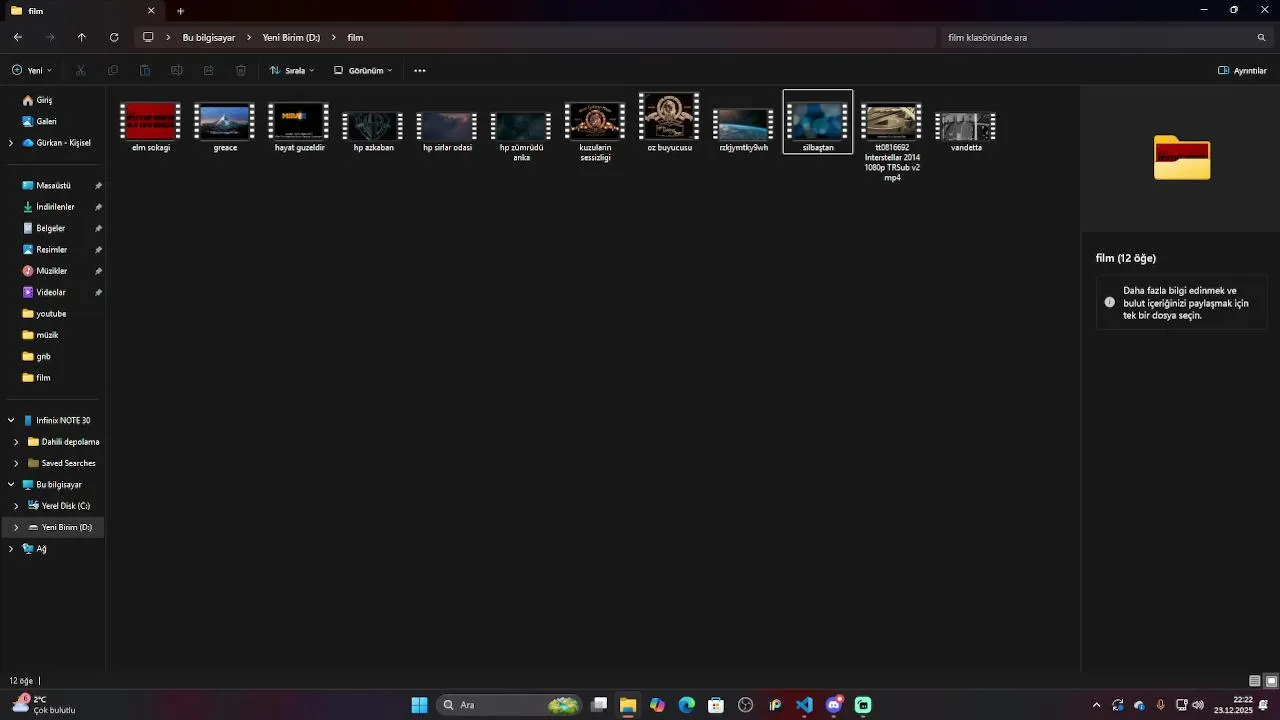Open Giriş in the navigation pane
Viewport: 1280px width, 720px height.
[x=44, y=100]
